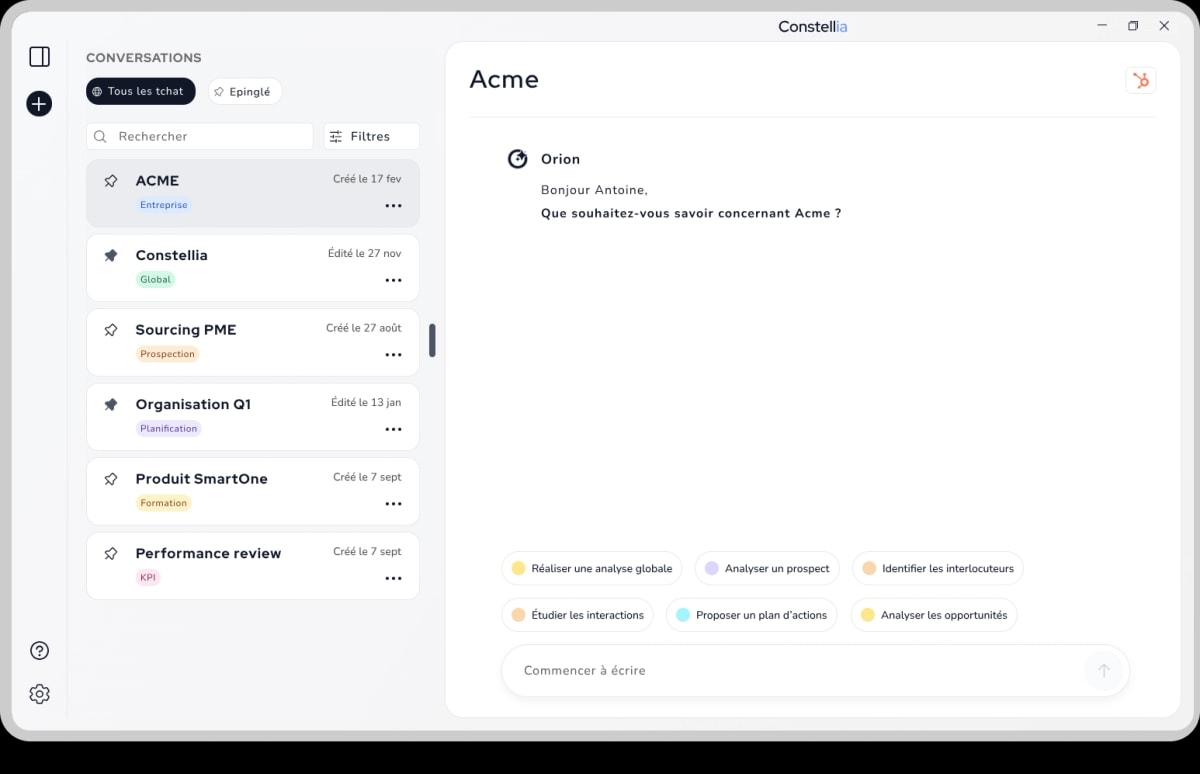This screenshot has height=774, width=1200.
Task: Open the help question mark icon
Action: tap(39, 651)
